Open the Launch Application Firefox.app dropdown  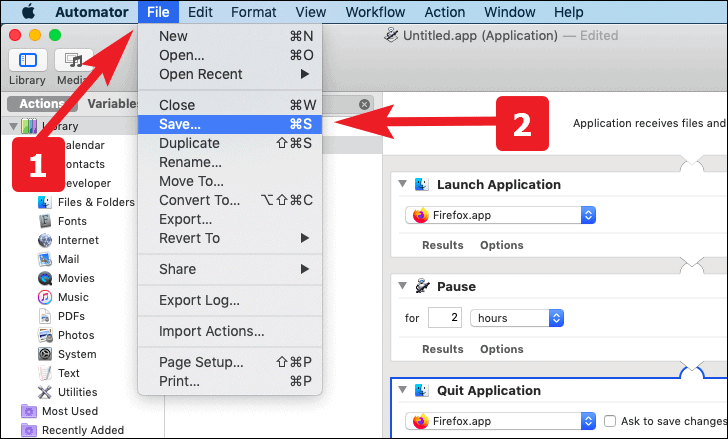pos(500,215)
